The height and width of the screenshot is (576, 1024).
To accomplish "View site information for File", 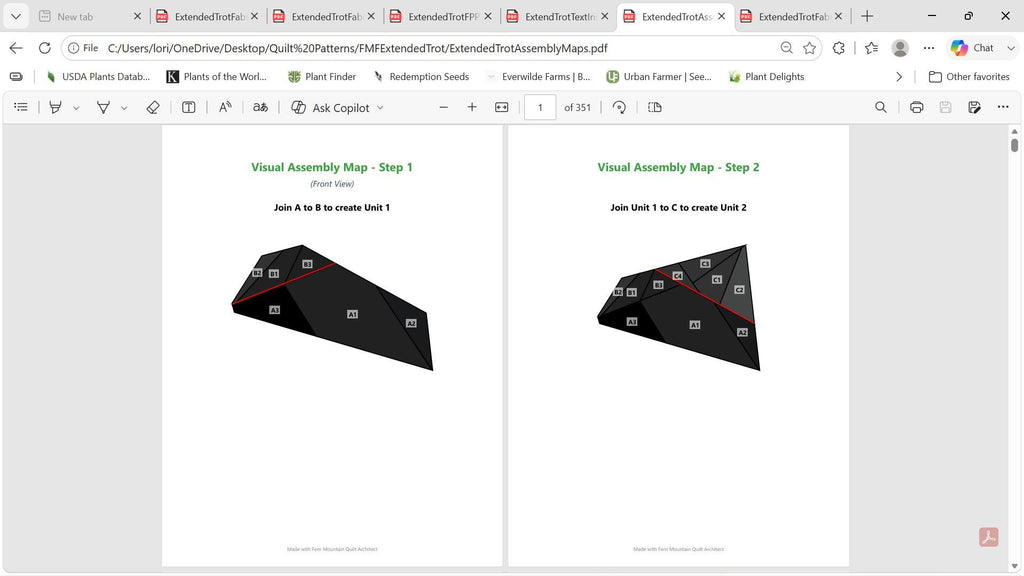I will pos(83,48).
